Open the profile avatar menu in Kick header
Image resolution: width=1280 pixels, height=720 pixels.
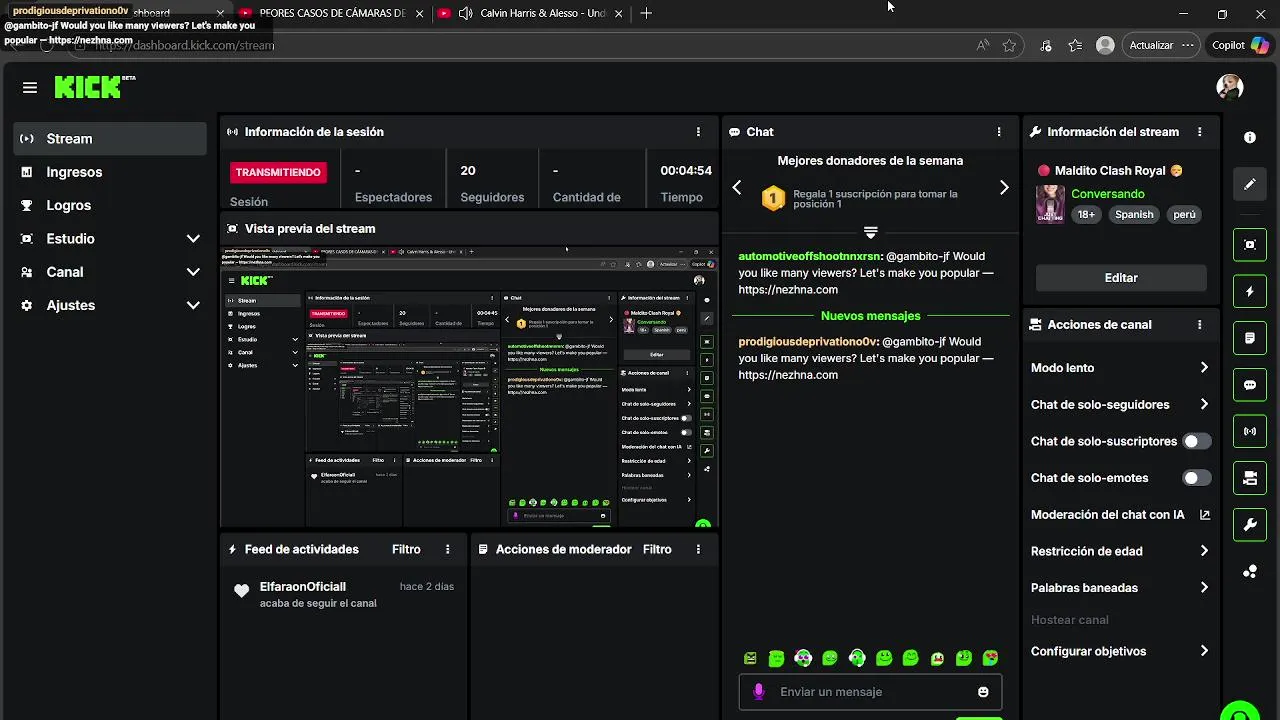tap(1230, 87)
